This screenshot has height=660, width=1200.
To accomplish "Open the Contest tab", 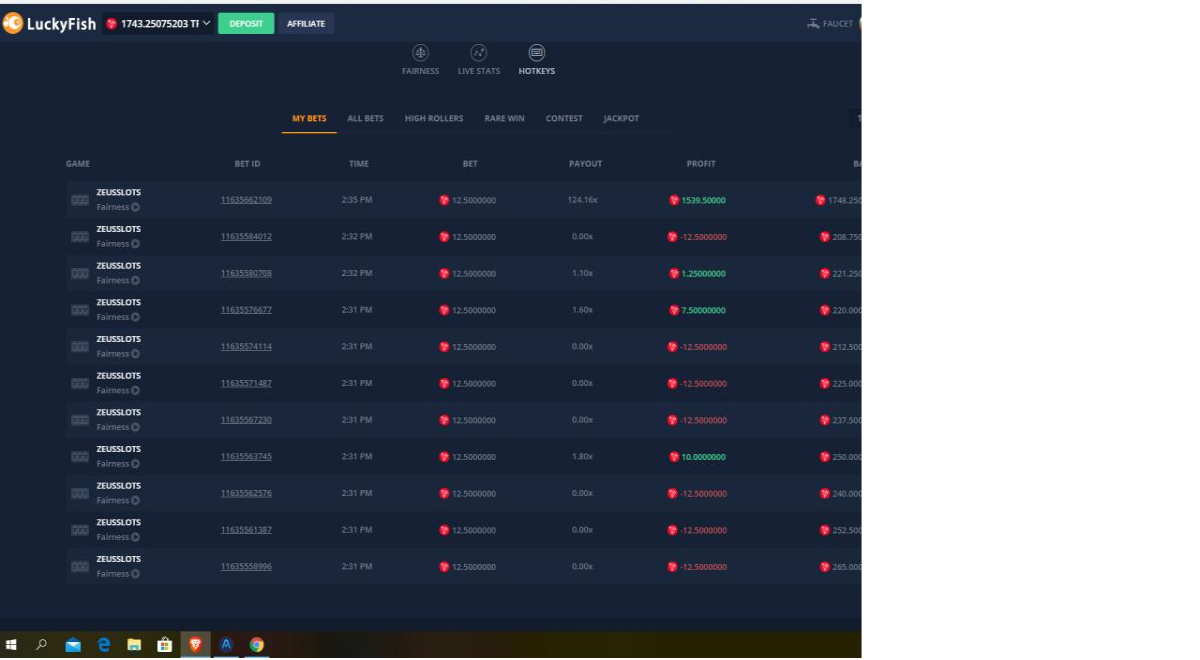I will 564,118.
